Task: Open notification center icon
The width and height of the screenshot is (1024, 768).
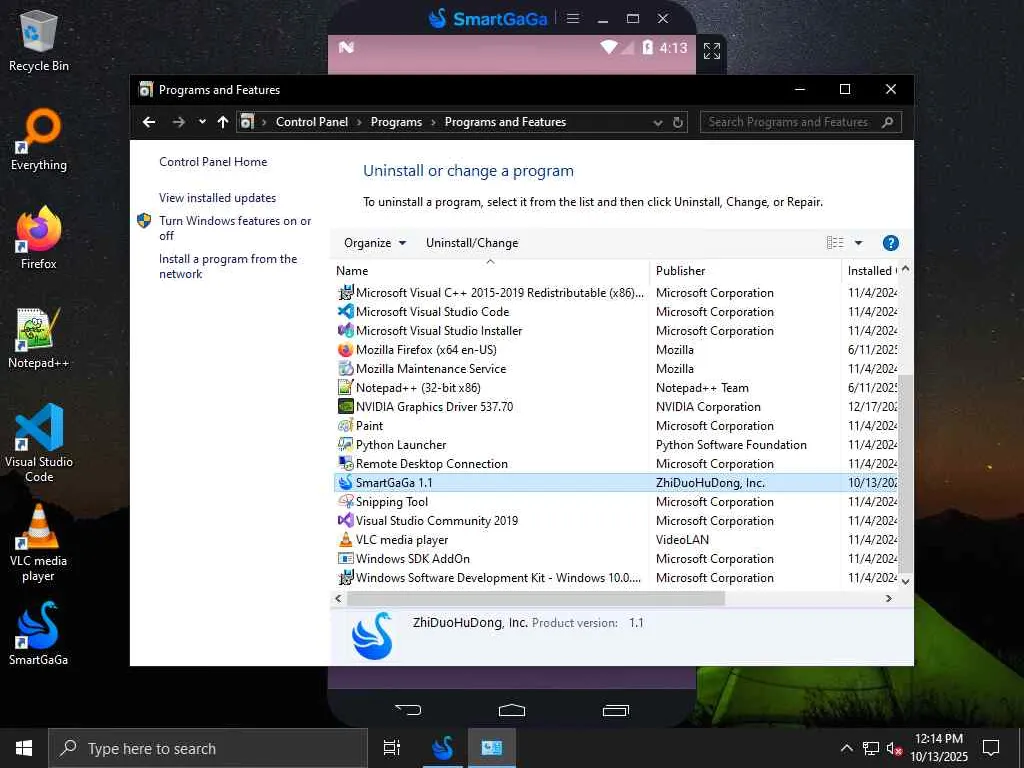Action: [x=991, y=748]
